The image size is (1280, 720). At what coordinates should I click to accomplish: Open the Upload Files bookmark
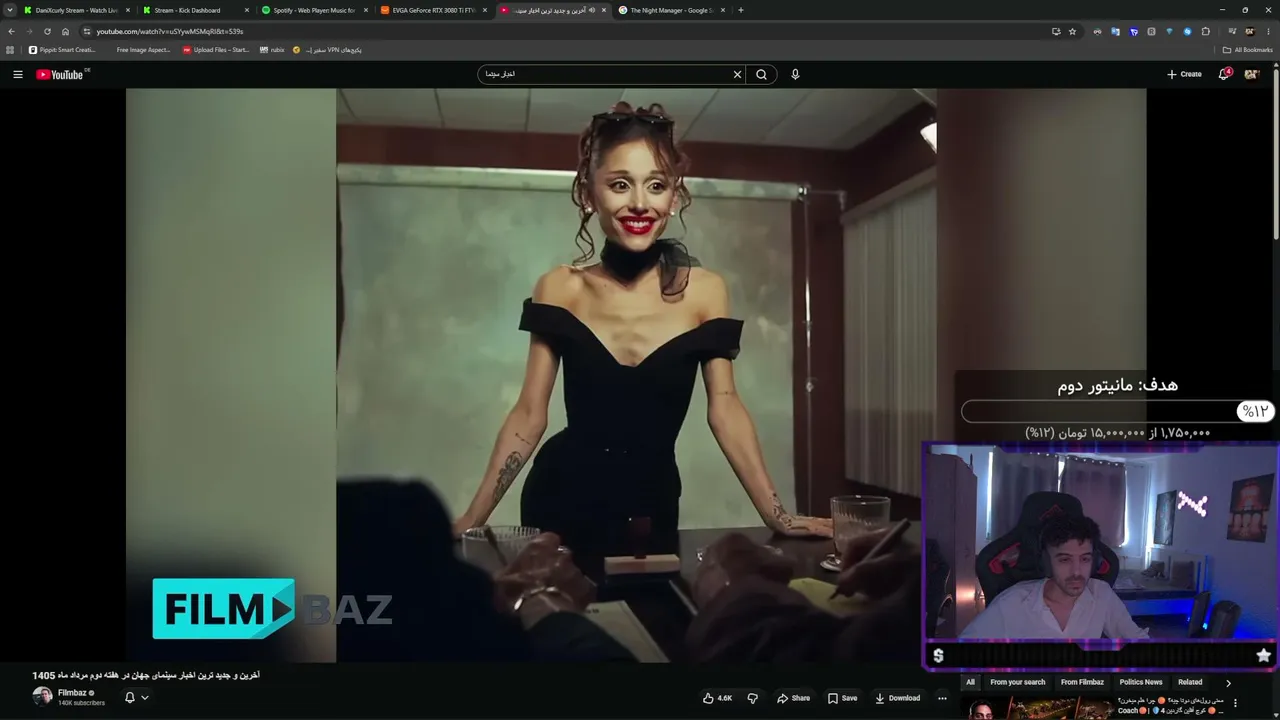(x=216, y=49)
